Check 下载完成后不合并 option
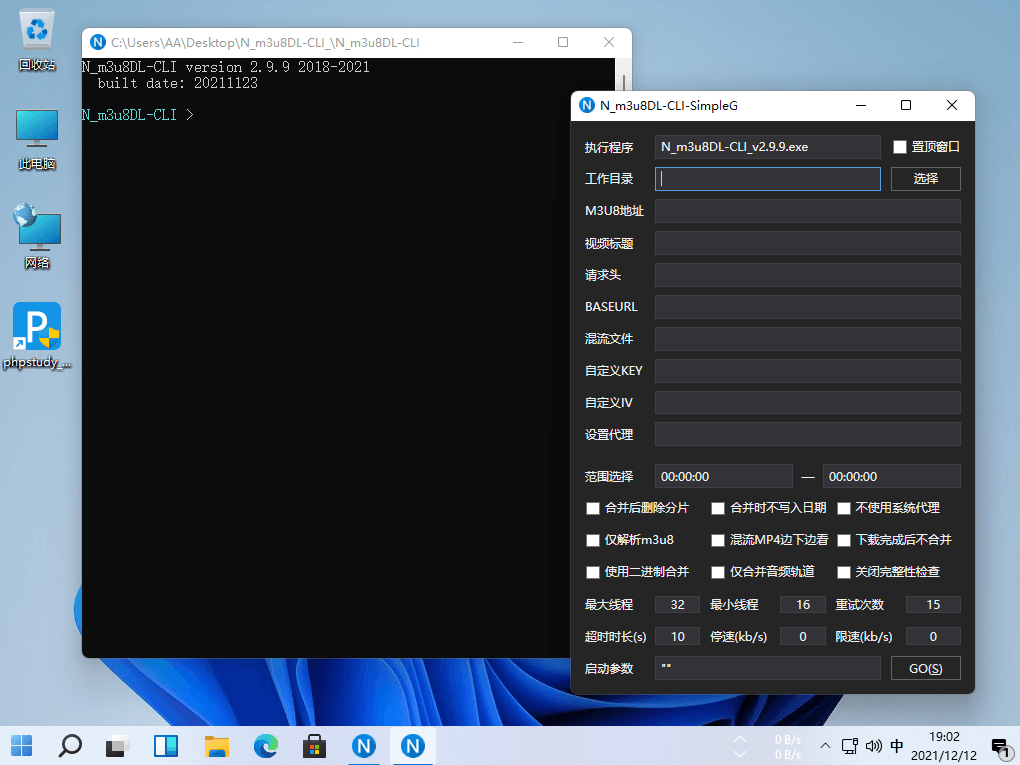The image size is (1020, 765). (x=844, y=540)
